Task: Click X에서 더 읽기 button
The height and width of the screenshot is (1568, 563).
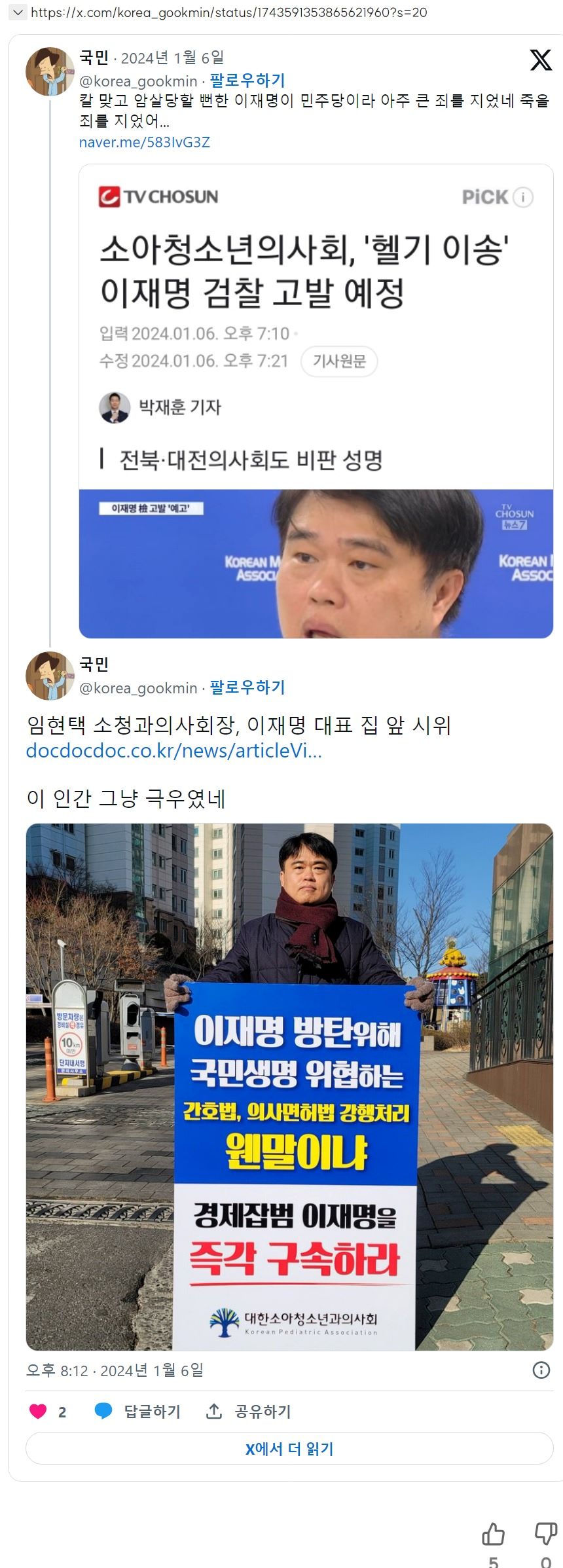Action: point(289,1449)
